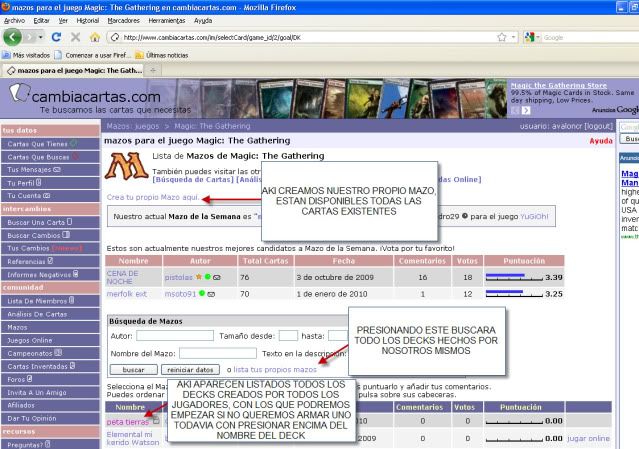This screenshot has height=449, width=639.
Task: Open Cartas Que Buscas in sidebar
Action: pyautogui.click(x=50, y=157)
